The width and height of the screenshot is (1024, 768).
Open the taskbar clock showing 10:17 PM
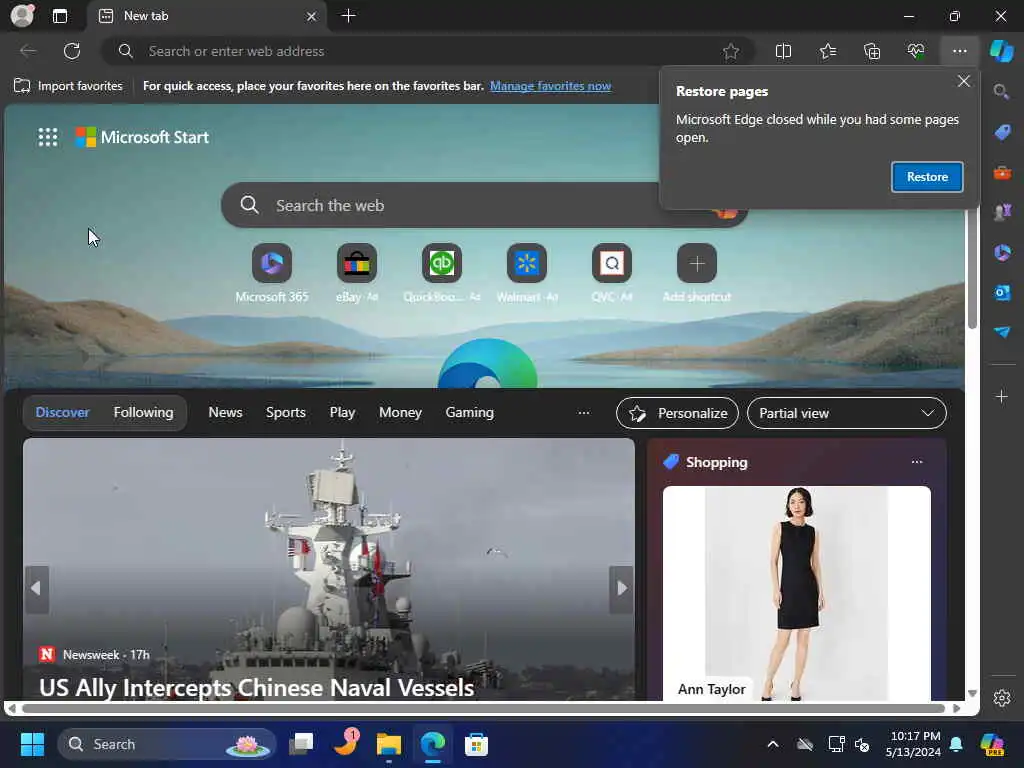[914, 744]
